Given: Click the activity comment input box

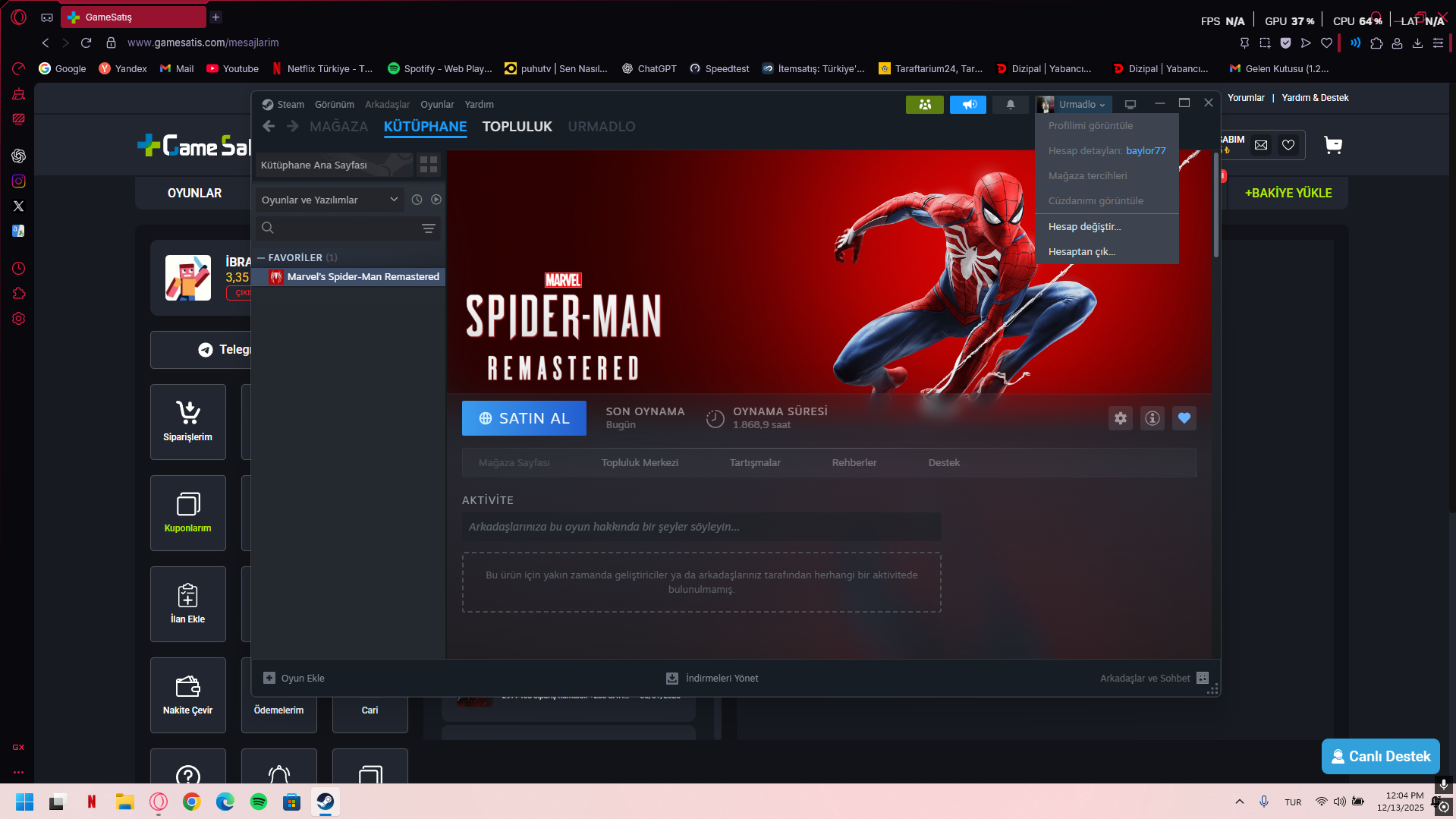Looking at the screenshot, I should click(702, 527).
